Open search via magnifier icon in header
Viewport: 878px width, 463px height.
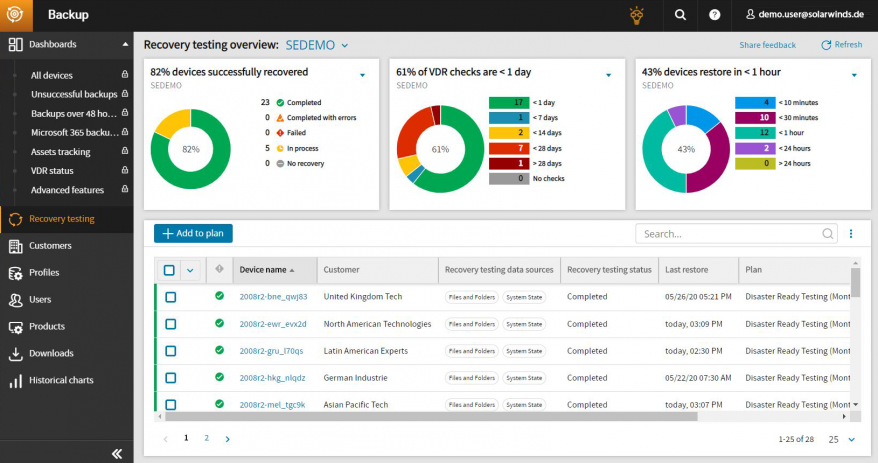[x=680, y=15]
